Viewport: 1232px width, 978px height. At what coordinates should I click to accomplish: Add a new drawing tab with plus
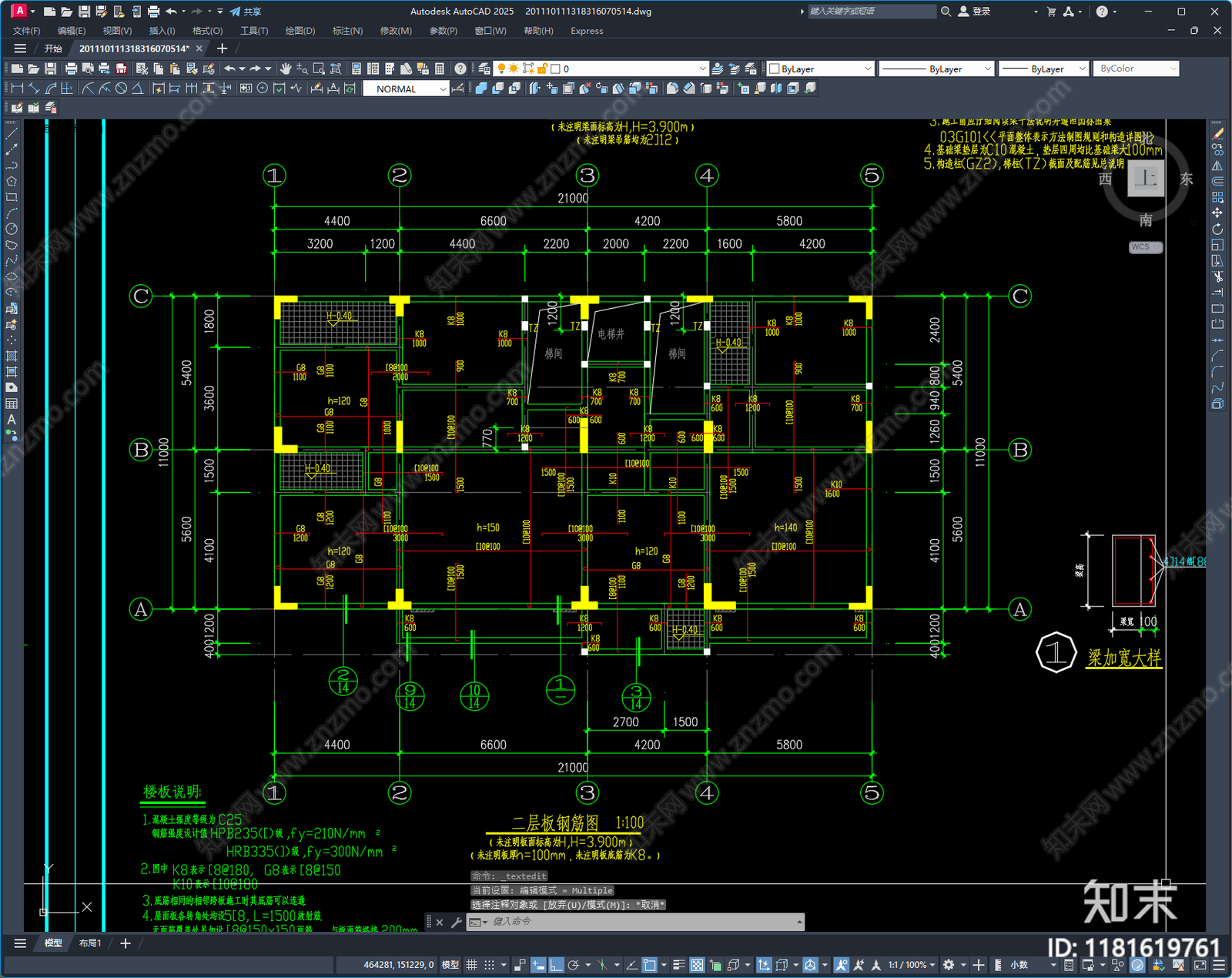(x=223, y=49)
